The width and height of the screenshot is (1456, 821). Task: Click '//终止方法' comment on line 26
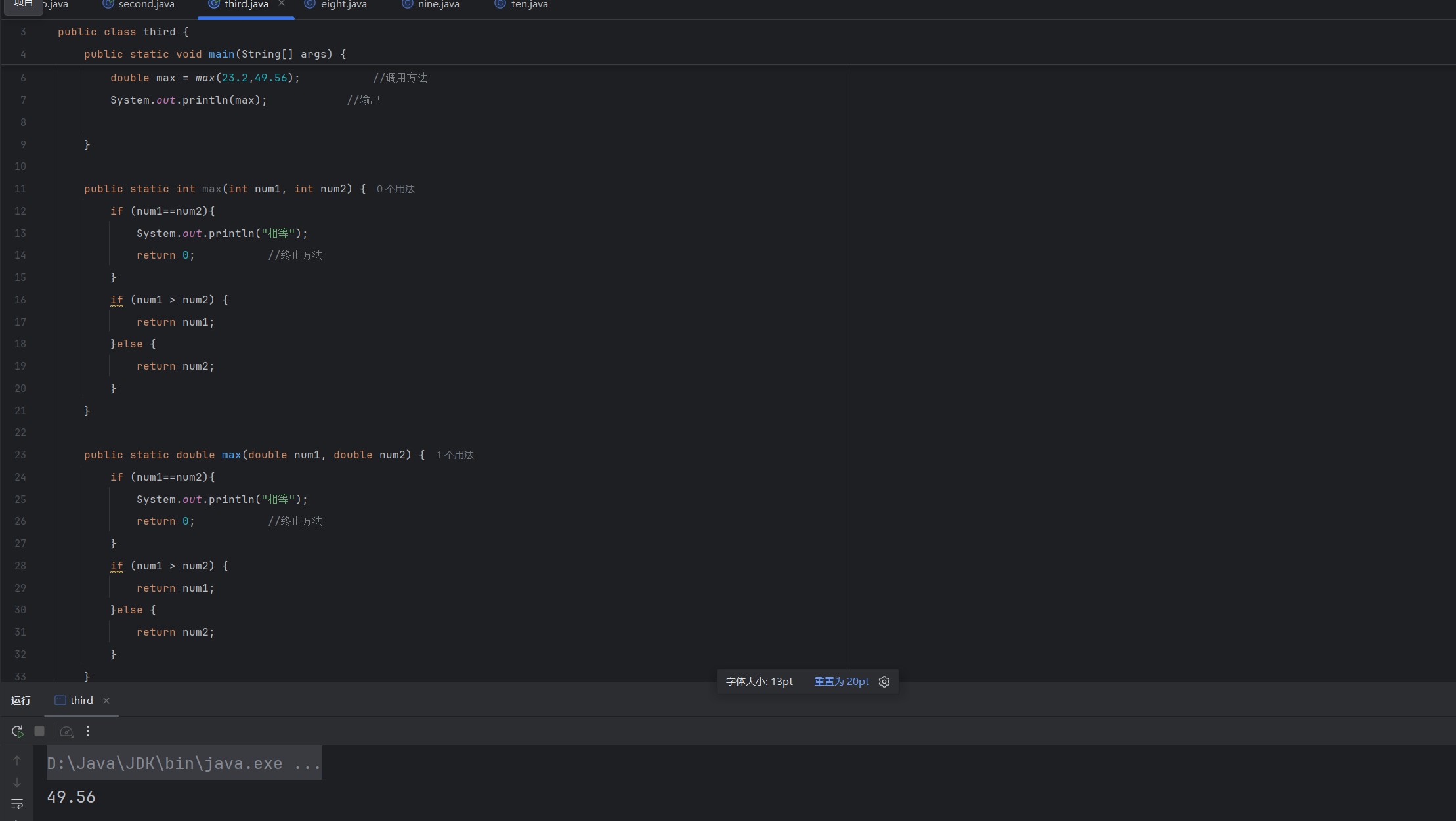pyautogui.click(x=295, y=521)
